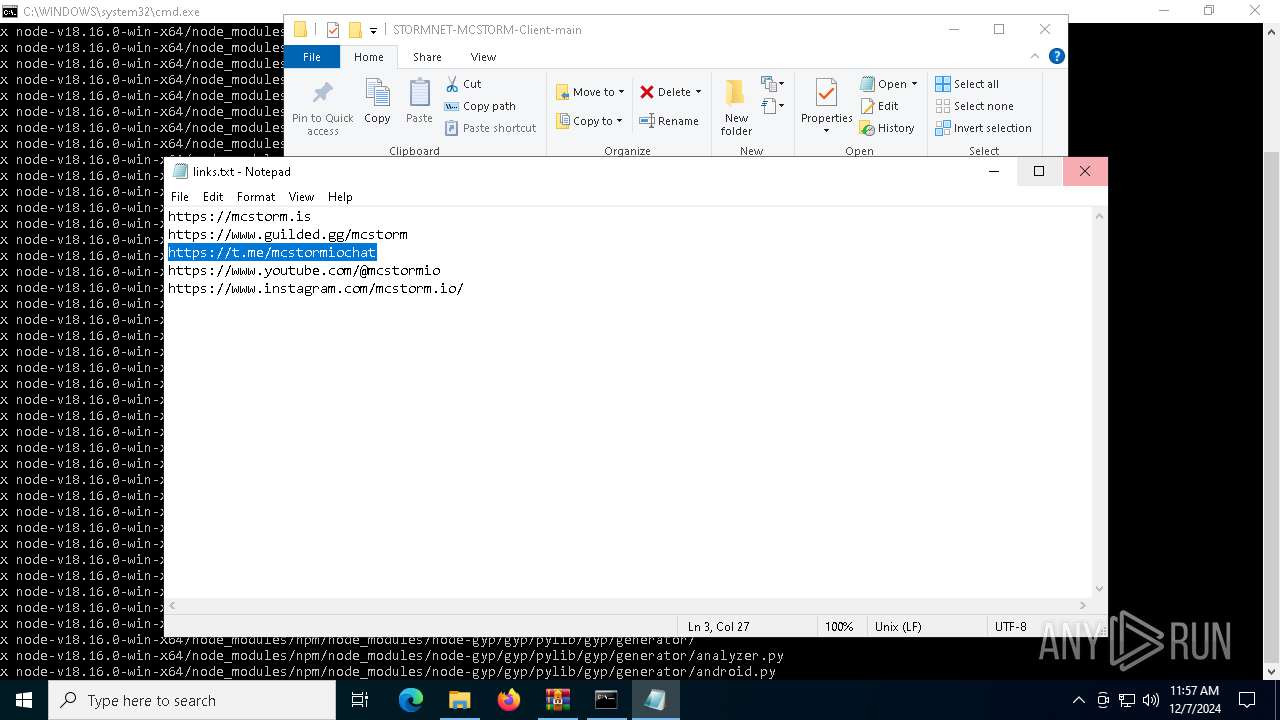
Task: Open Notepad View menu
Action: tap(301, 197)
